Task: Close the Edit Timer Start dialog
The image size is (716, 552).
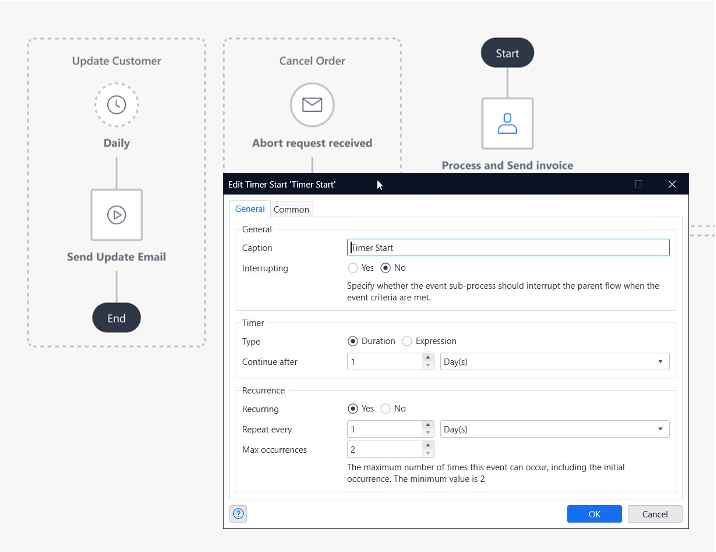Action: click(672, 184)
